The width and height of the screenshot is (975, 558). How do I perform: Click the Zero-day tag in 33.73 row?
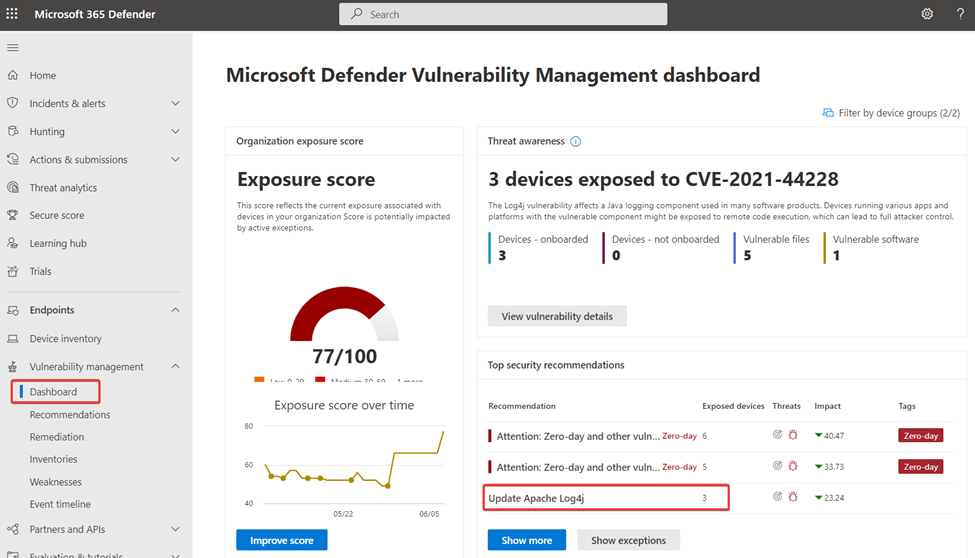pyautogui.click(x=920, y=467)
